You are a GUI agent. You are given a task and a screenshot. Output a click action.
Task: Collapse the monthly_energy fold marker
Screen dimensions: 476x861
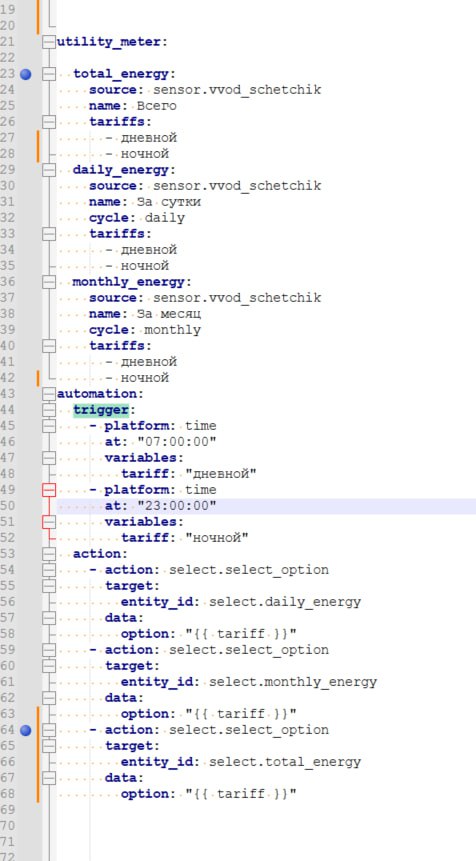pos(49,282)
